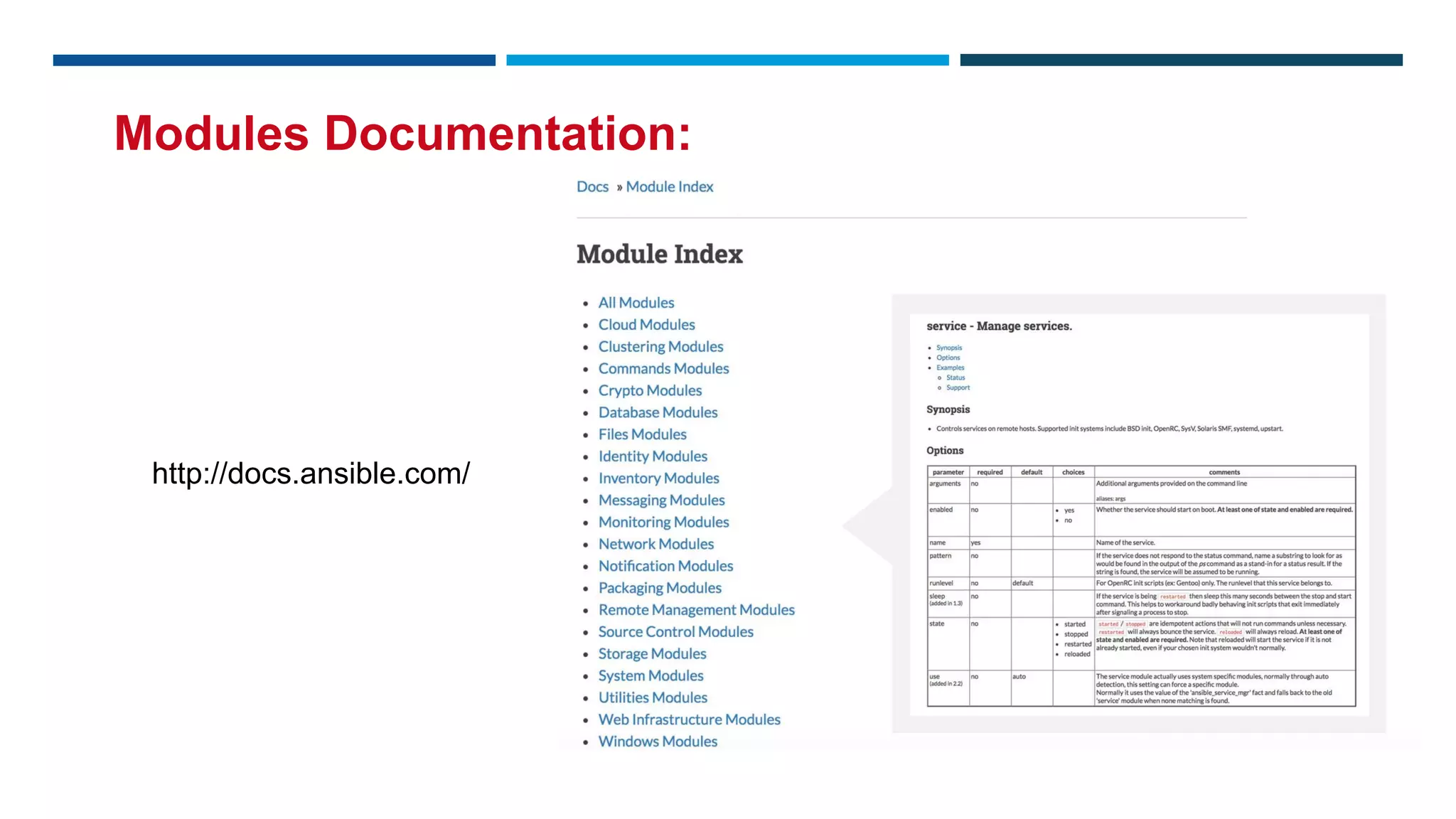Viewport: 1456px width, 819px height.
Task: Click the Options section heading
Action: [x=945, y=451]
